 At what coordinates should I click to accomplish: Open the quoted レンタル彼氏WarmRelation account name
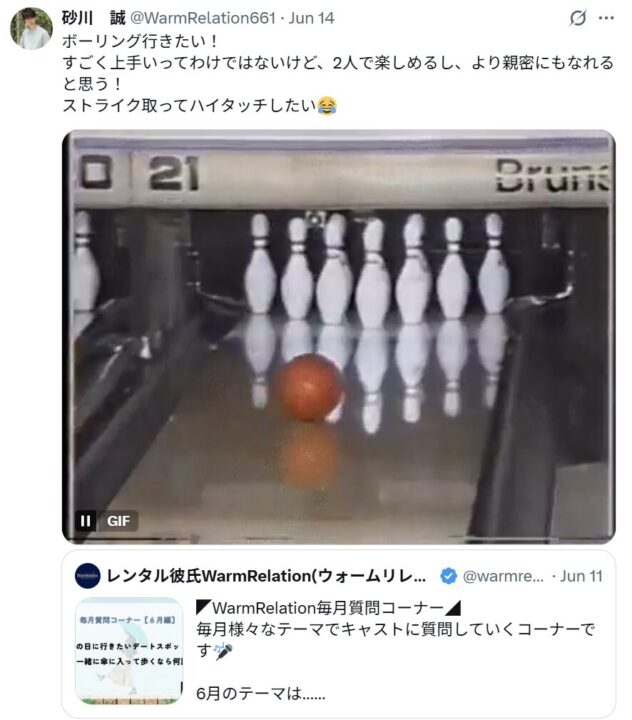coord(266,576)
